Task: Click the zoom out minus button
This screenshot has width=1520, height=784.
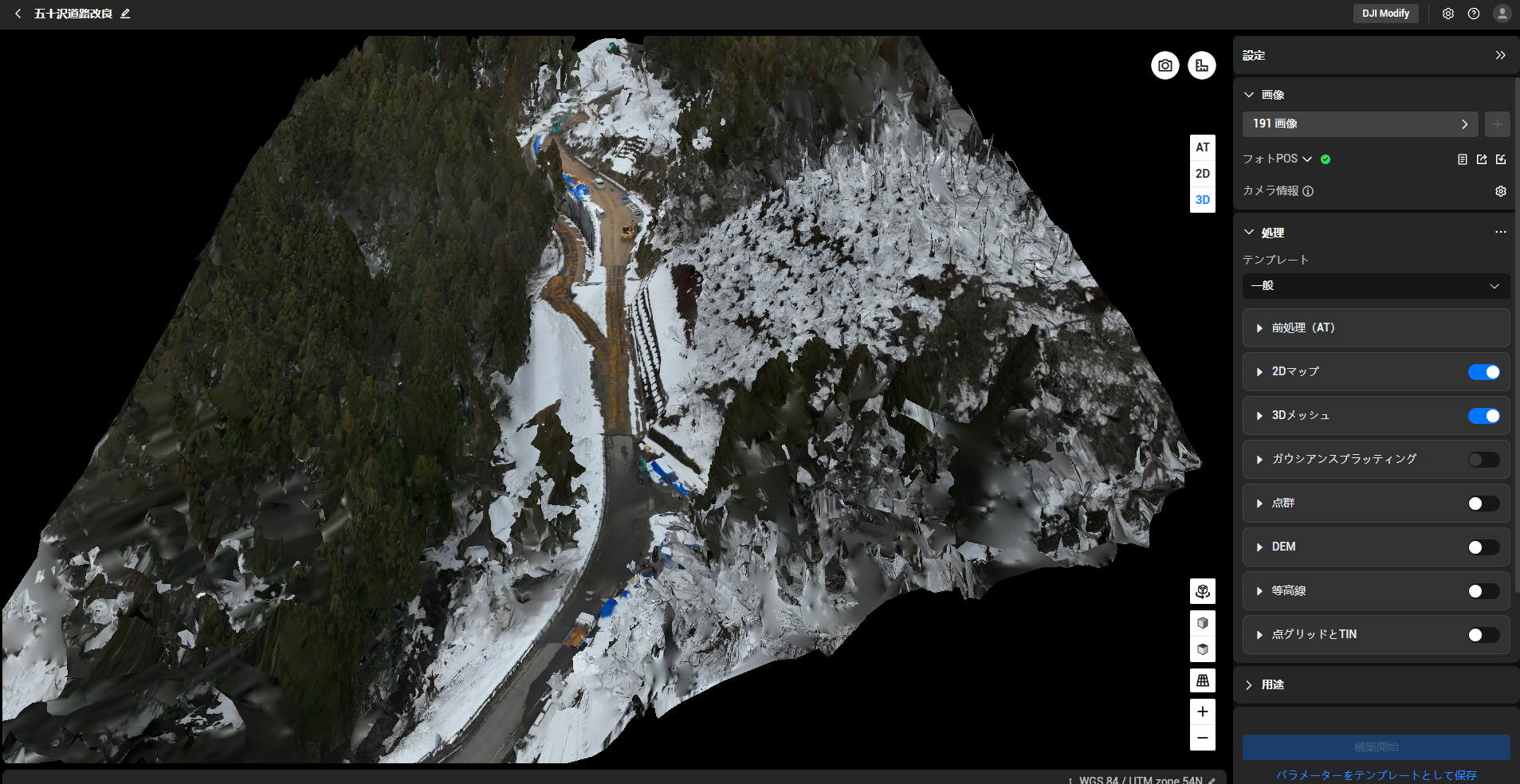Action: pos(1202,738)
